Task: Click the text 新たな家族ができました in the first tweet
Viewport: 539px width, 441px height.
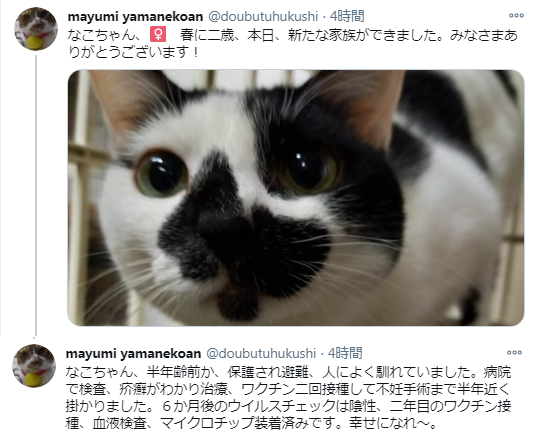Action: [x=365, y=35]
